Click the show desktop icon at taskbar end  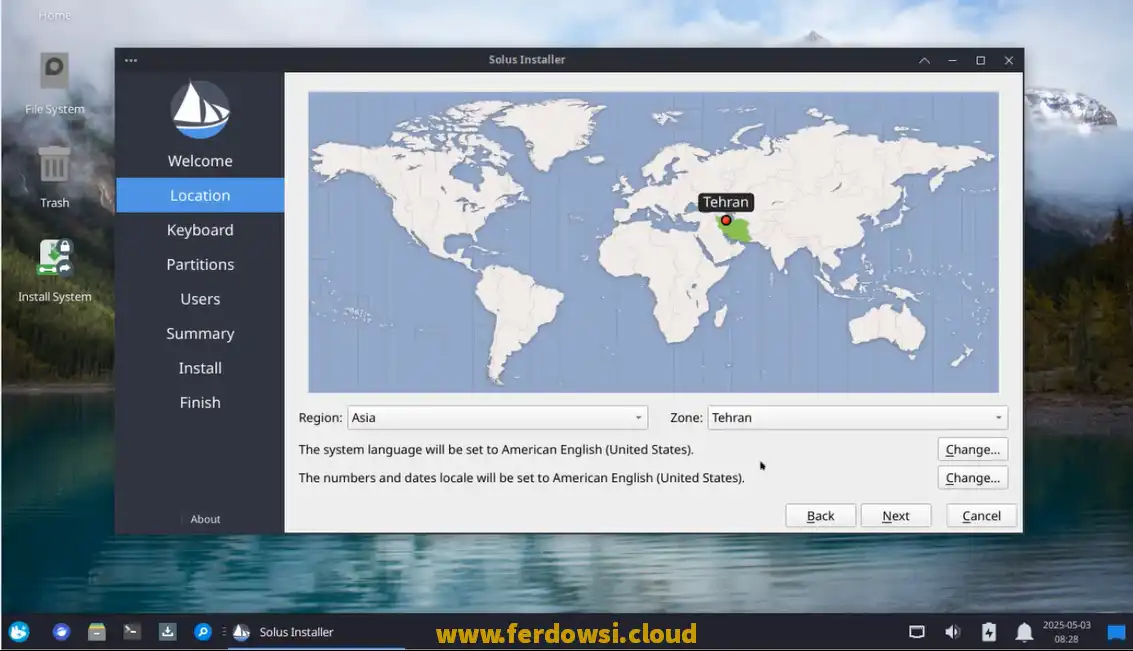(x=1116, y=633)
